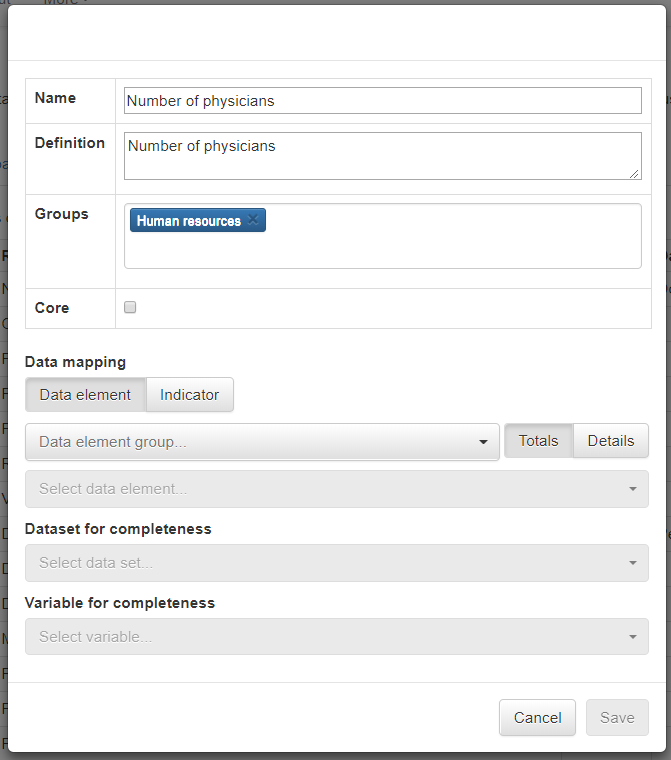
Task: Open the Select data set dropdown
Action: click(337, 563)
